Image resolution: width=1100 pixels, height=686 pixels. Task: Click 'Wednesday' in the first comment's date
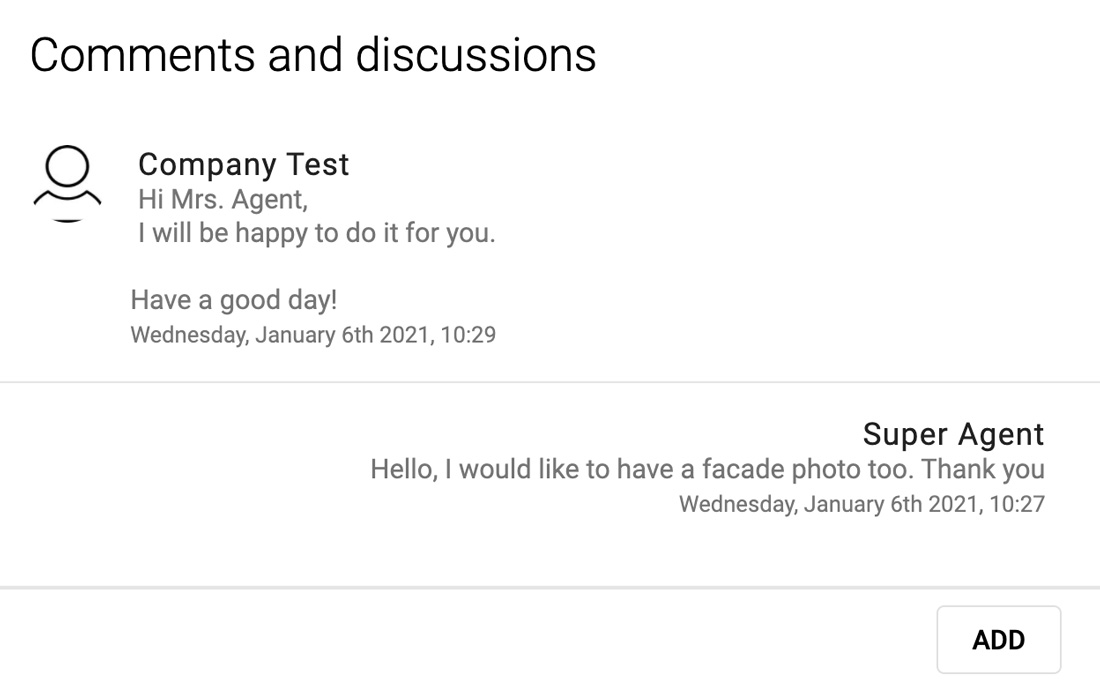[189, 335]
